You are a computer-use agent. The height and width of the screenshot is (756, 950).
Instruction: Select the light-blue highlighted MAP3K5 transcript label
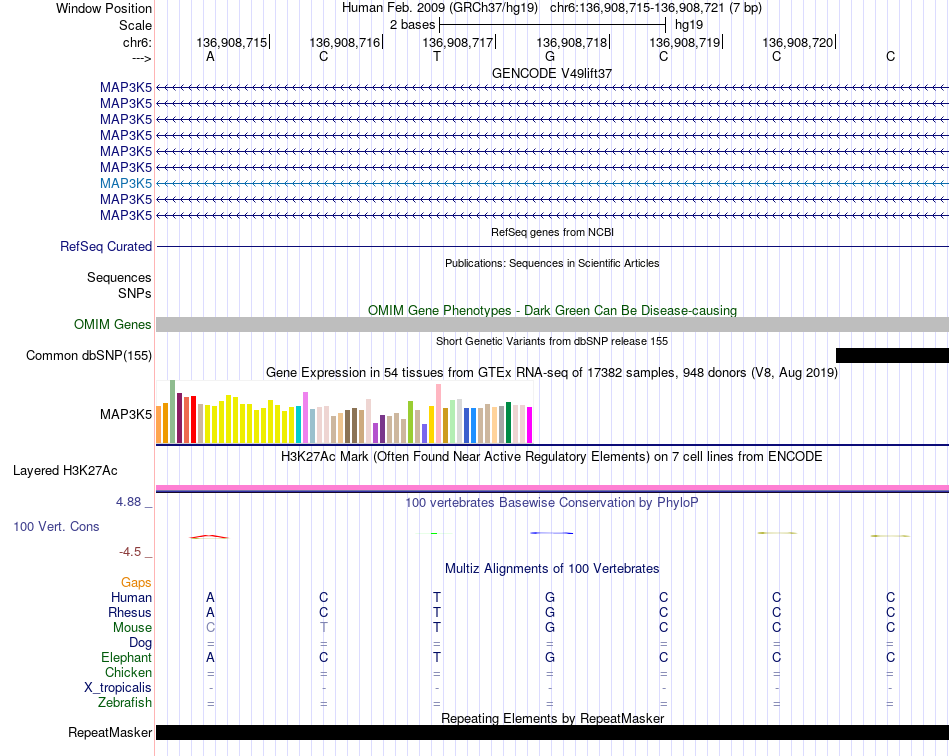[126, 184]
